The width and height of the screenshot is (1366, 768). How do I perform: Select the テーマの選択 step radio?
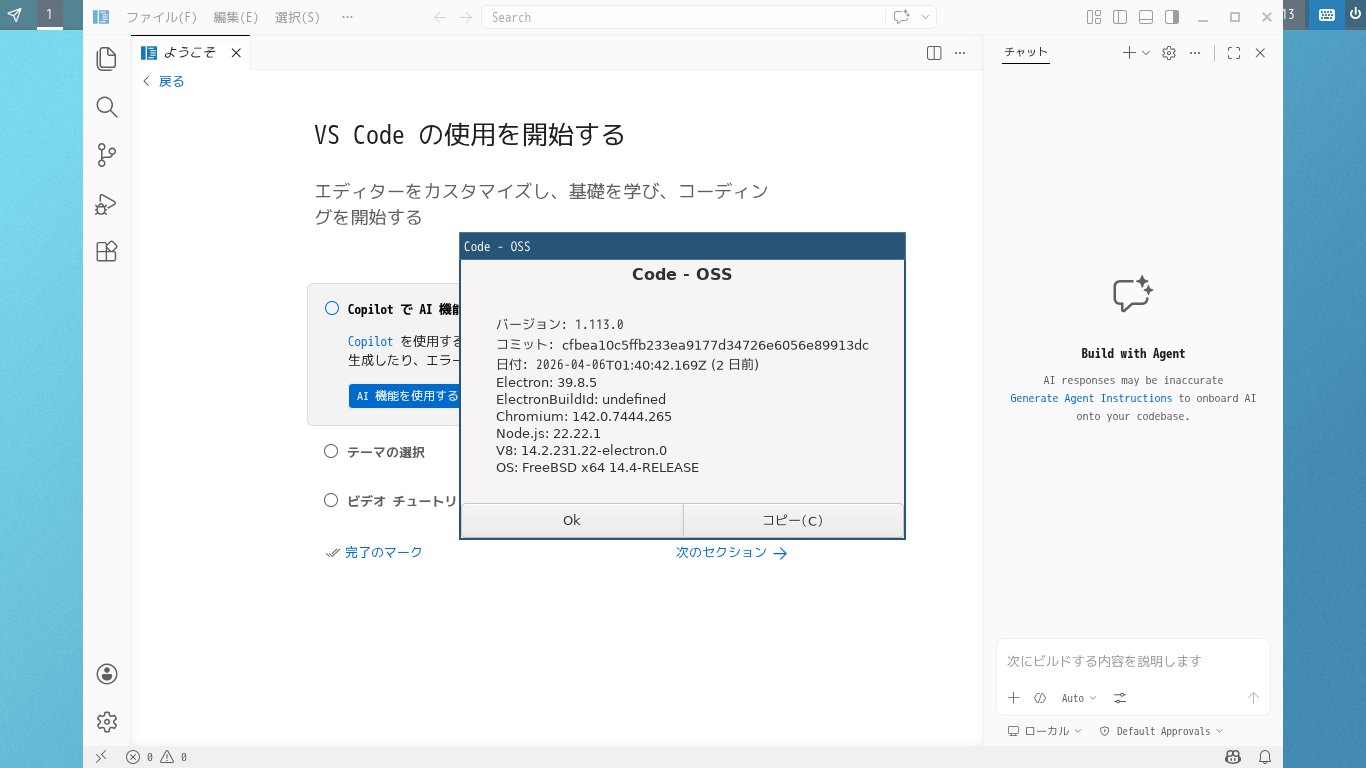point(331,451)
